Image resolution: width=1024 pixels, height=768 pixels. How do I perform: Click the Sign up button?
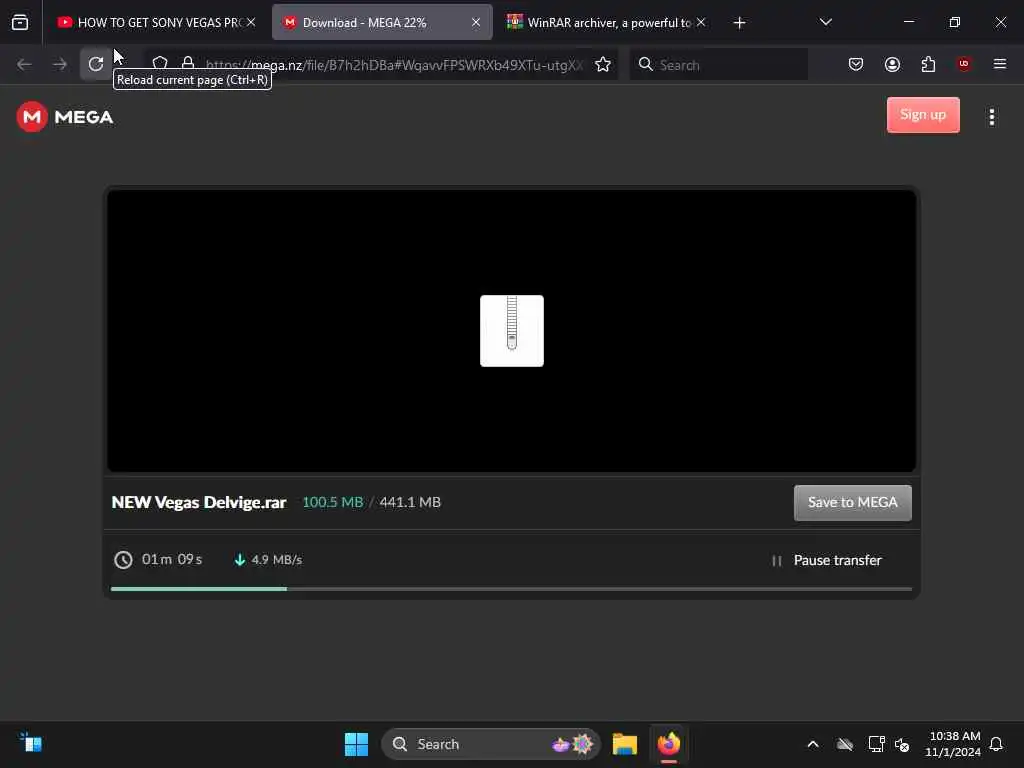tap(923, 115)
